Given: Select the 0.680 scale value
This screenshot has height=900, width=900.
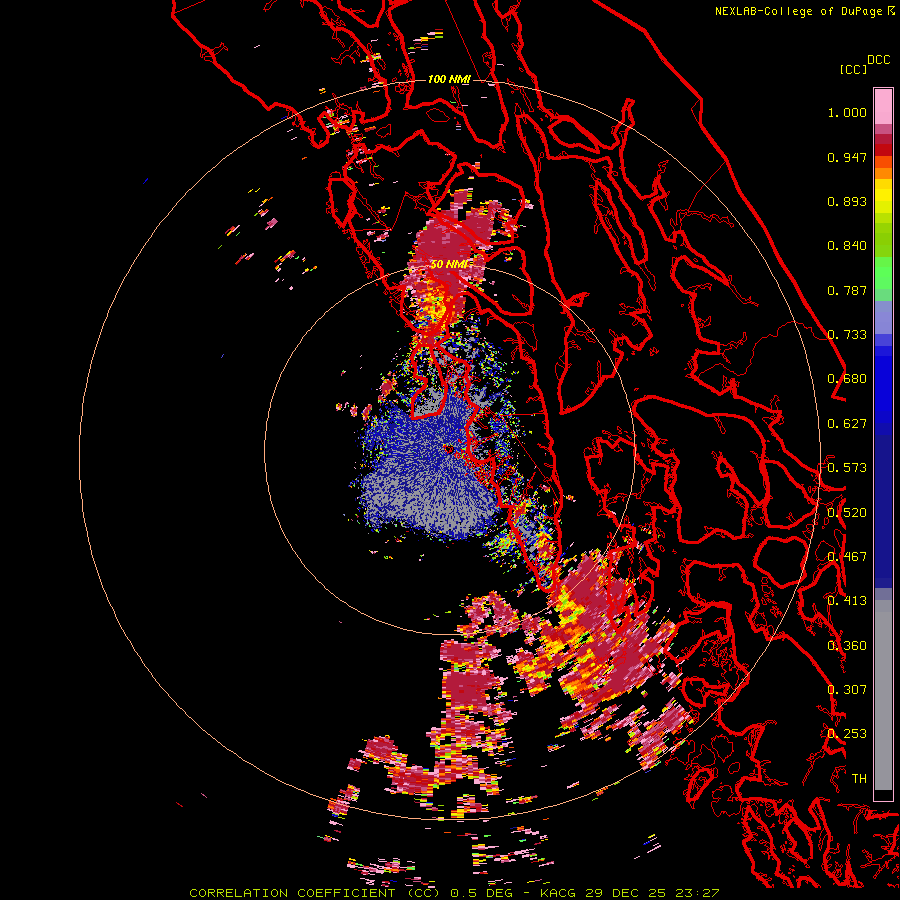Looking at the screenshot, I should click(x=847, y=379).
